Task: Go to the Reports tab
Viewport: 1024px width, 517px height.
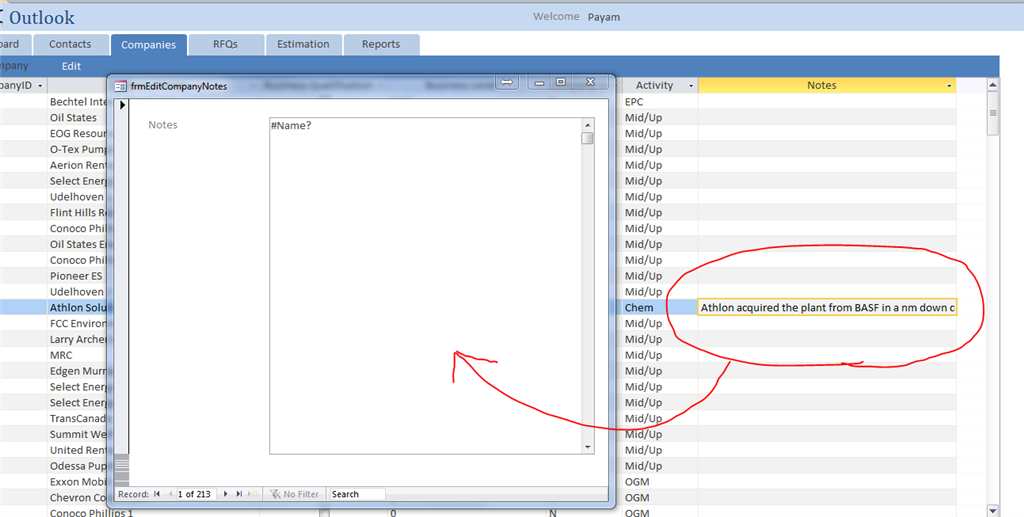Action: click(381, 44)
